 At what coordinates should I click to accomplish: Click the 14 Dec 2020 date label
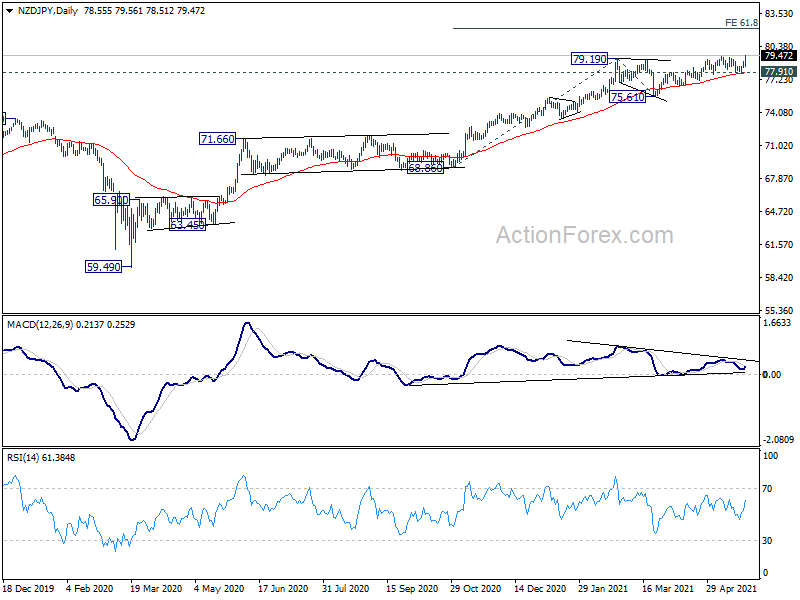[540, 588]
